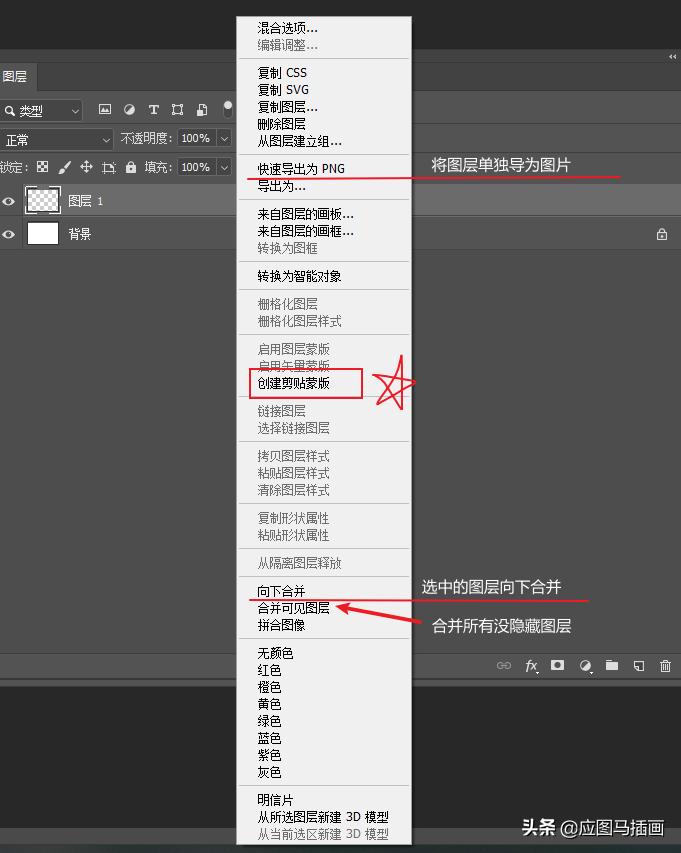
Task: Choose 向下合并 menu item
Action: (282, 591)
